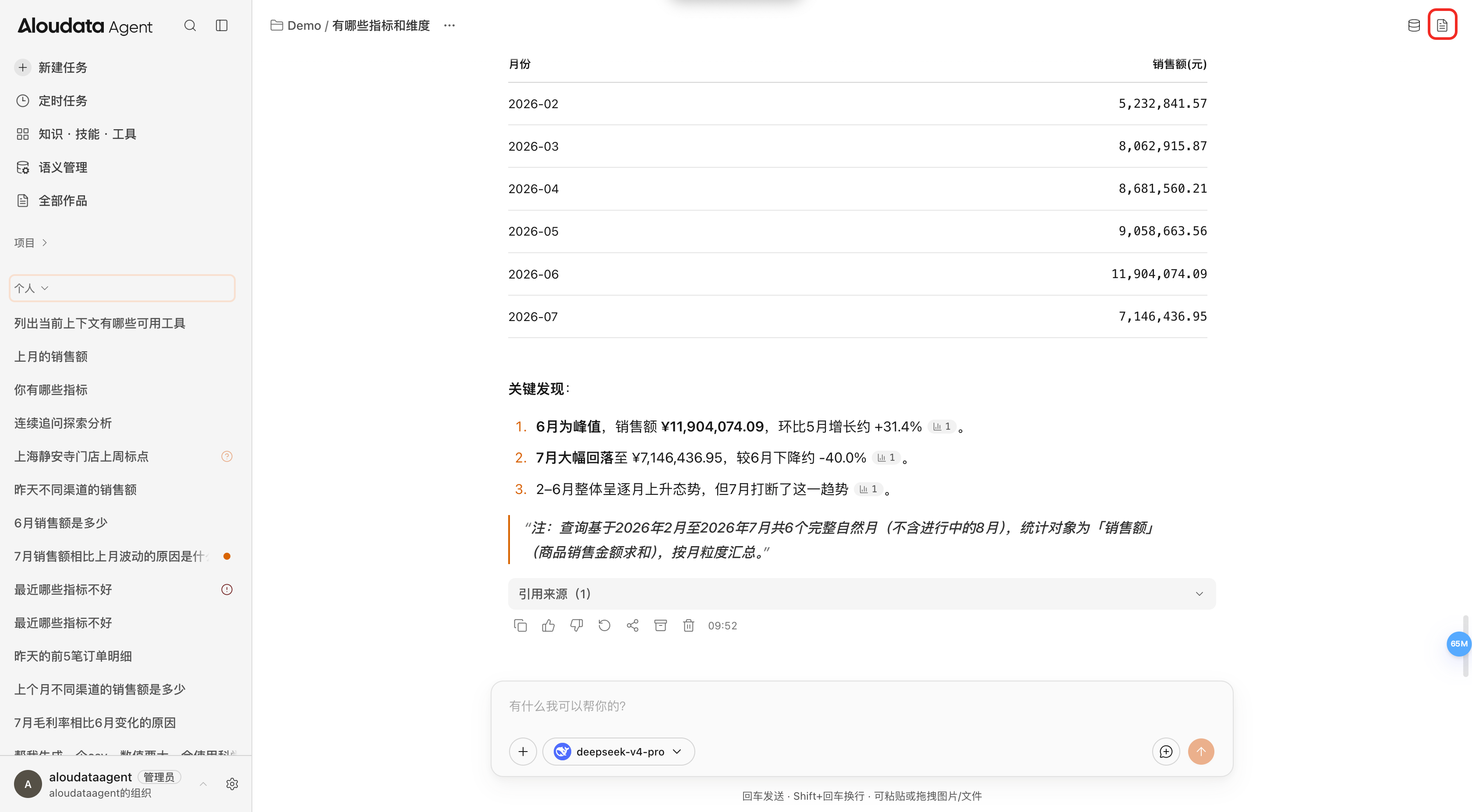This screenshot has height=812, width=1472.
Task: Collapse the sidebar panel icon
Action: [x=222, y=25]
